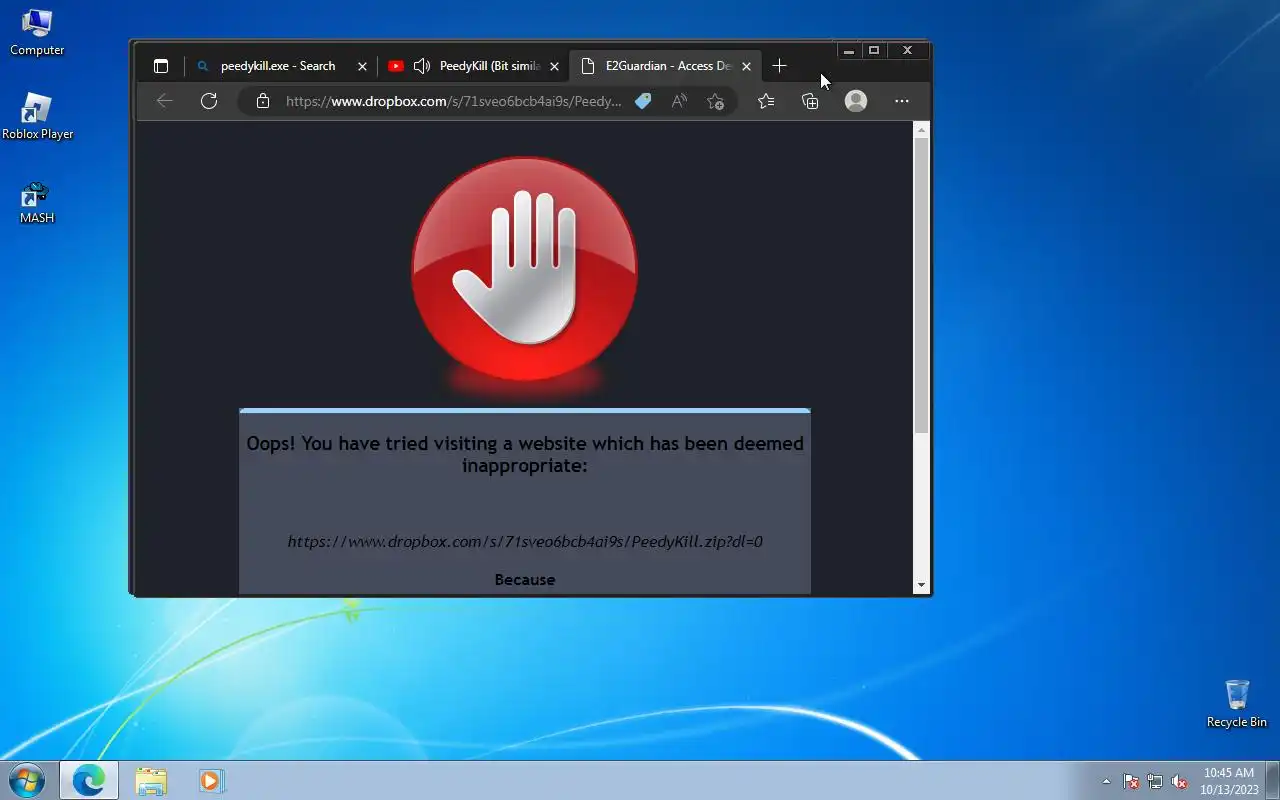Click the dropbox URL address bar
This screenshot has width=1280, height=800.
[x=453, y=101]
